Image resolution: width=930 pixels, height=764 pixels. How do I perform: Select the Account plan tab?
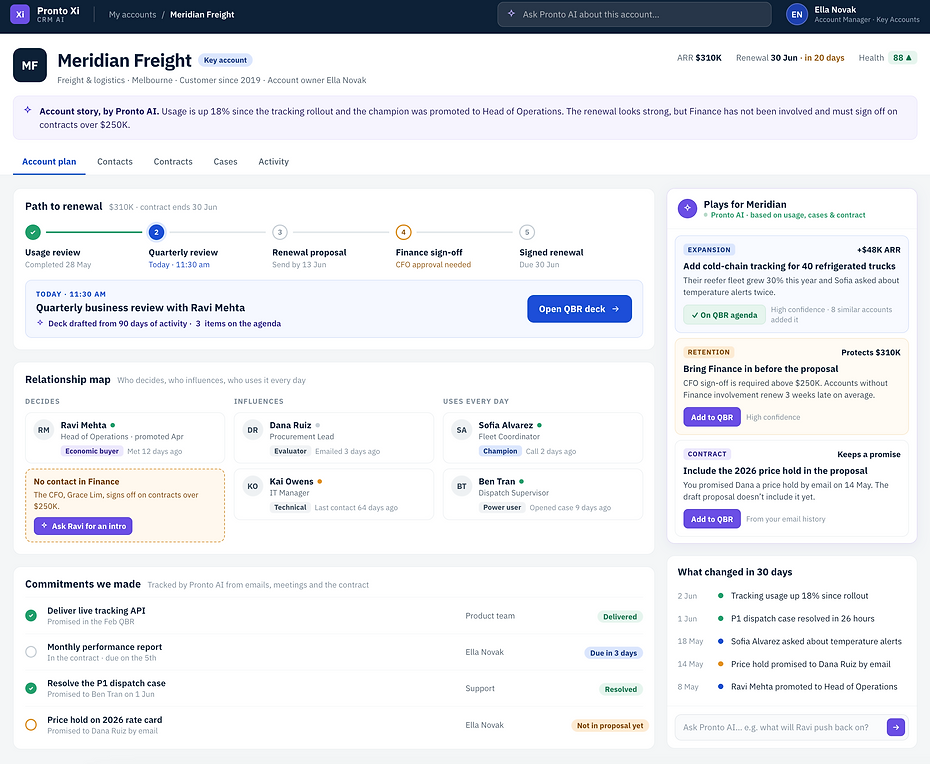pos(49,161)
